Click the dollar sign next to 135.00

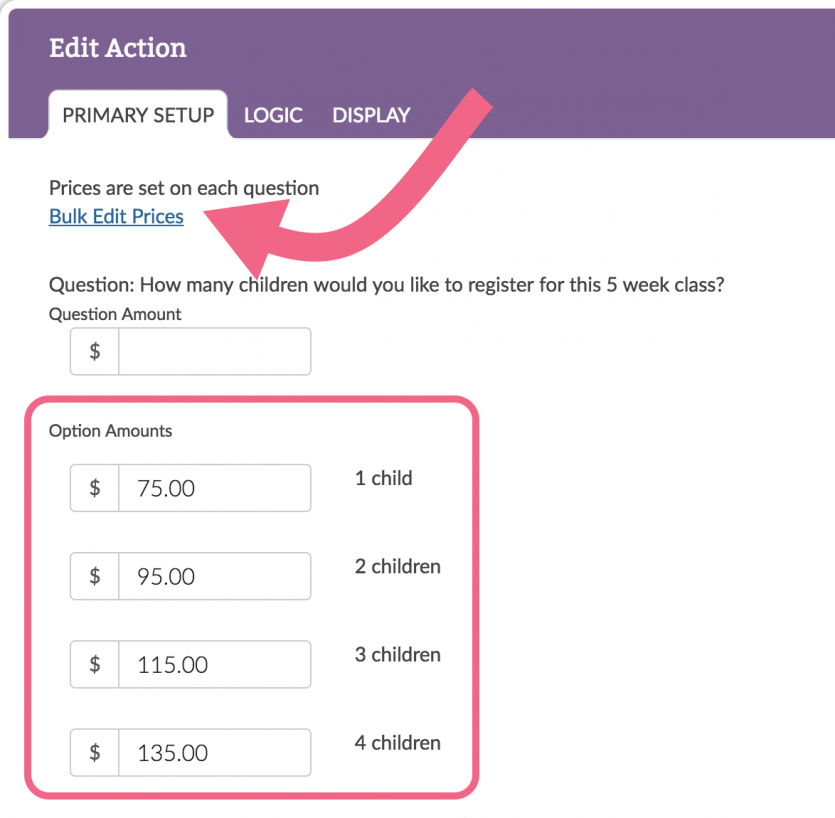pyautogui.click(x=93, y=752)
